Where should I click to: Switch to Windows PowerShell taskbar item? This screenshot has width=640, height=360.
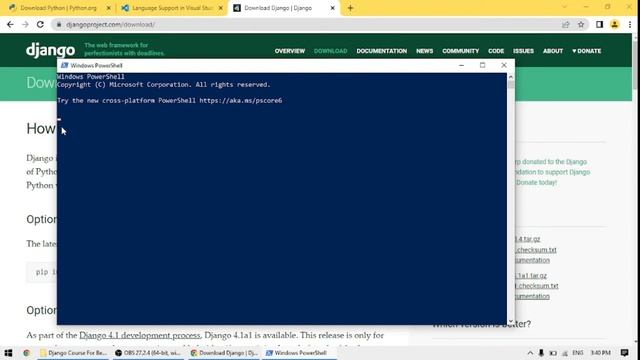300,353
